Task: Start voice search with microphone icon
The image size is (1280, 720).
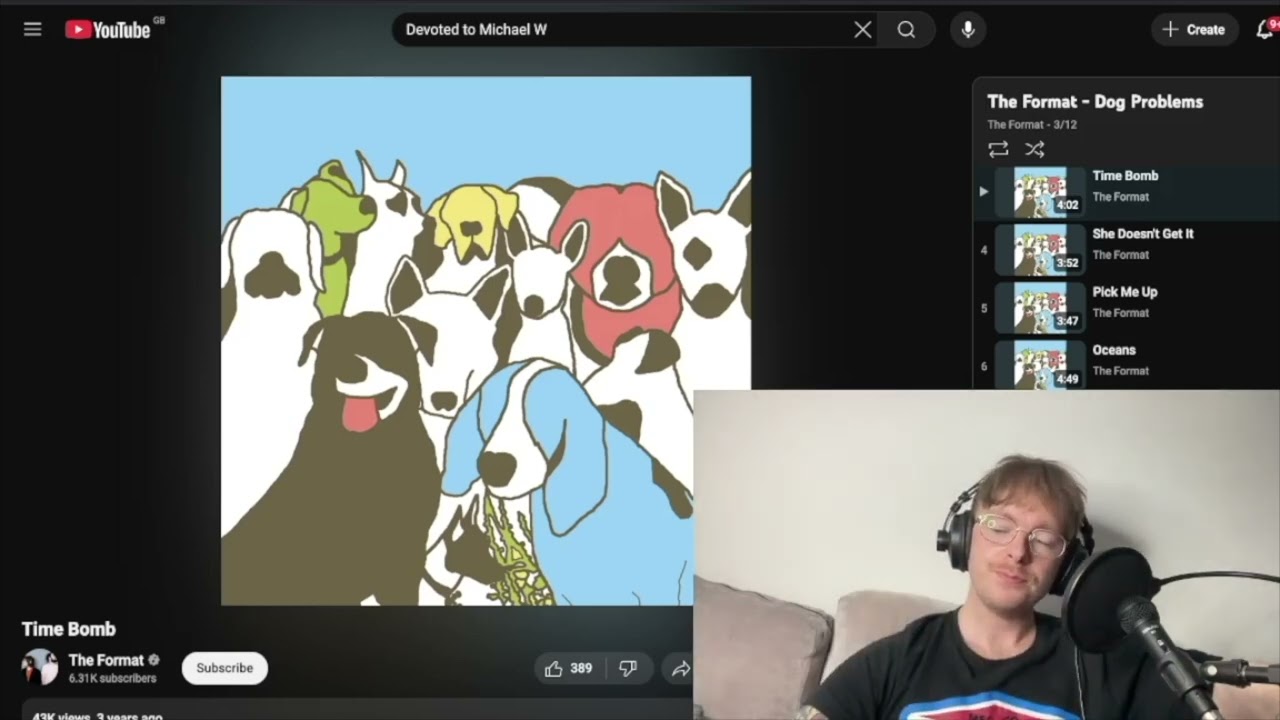Action: tap(968, 30)
